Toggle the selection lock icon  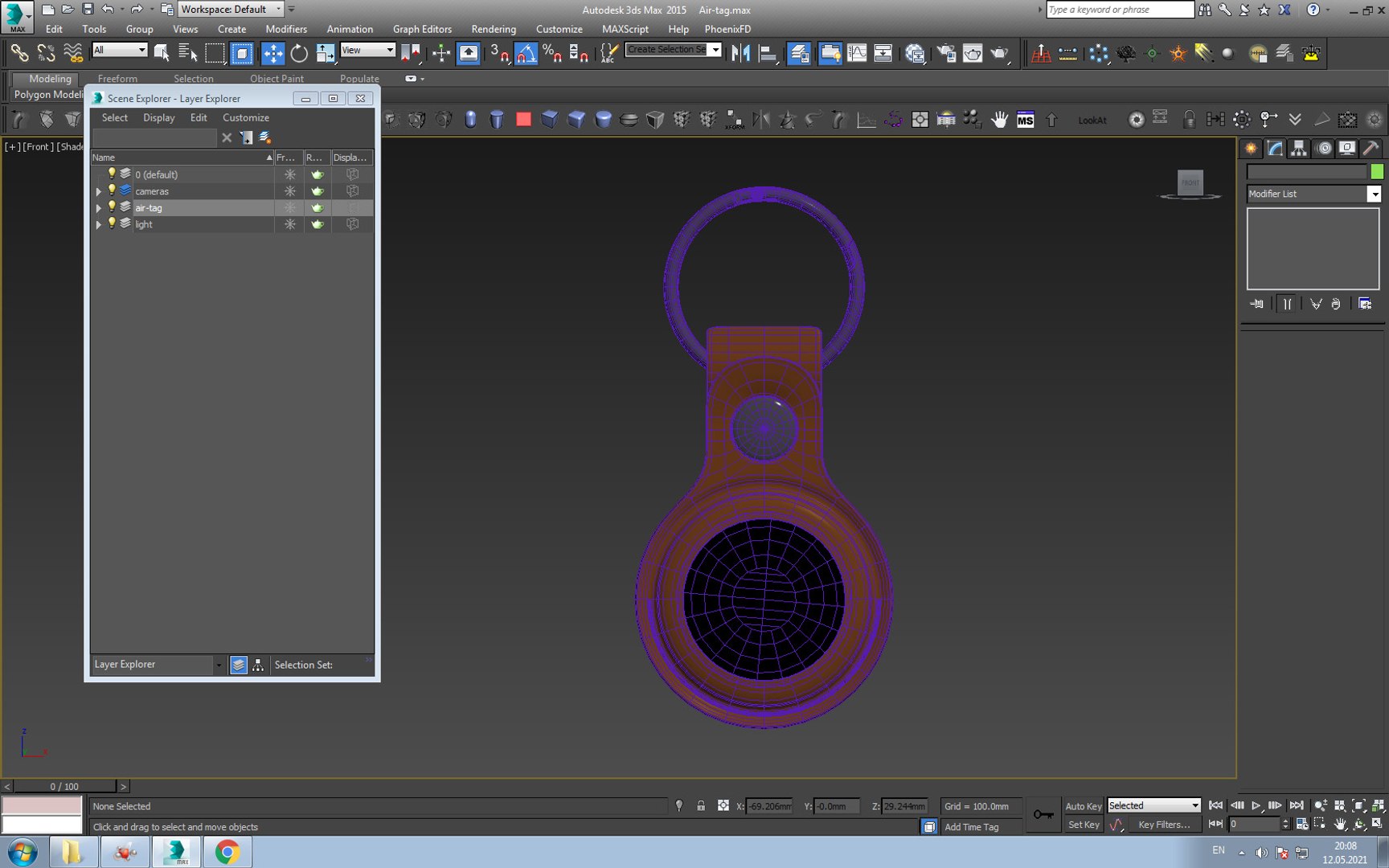point(701,805)
